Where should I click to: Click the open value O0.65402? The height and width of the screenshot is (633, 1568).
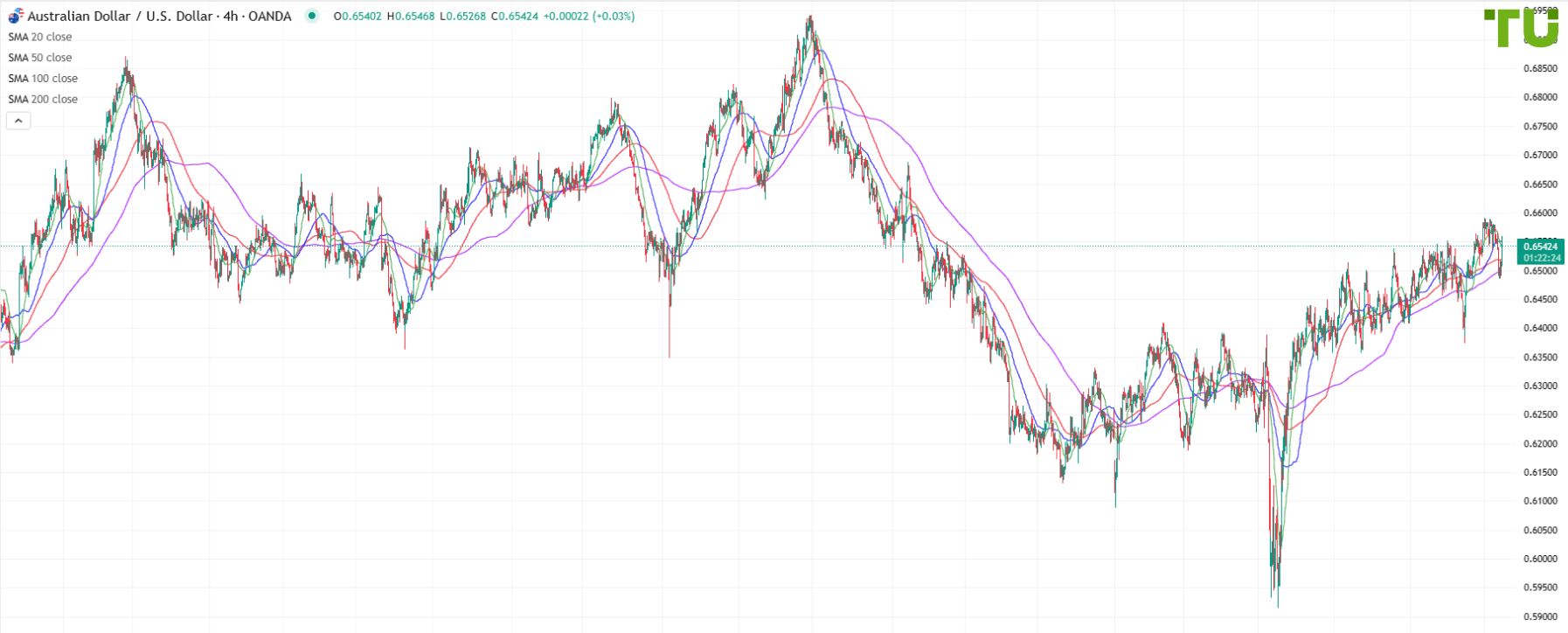pos(357,17)
